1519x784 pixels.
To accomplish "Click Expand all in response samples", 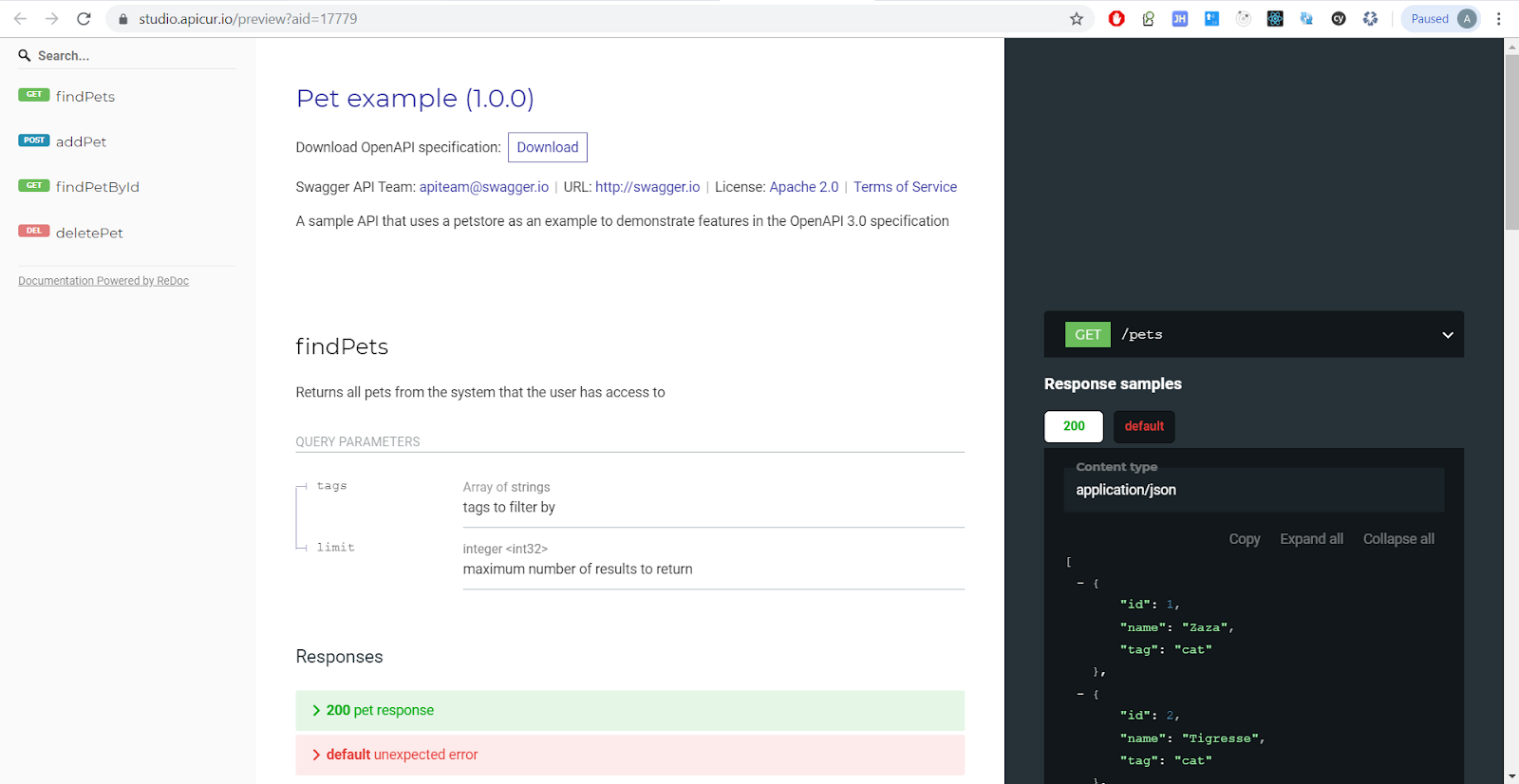I will click(1311, 539).
